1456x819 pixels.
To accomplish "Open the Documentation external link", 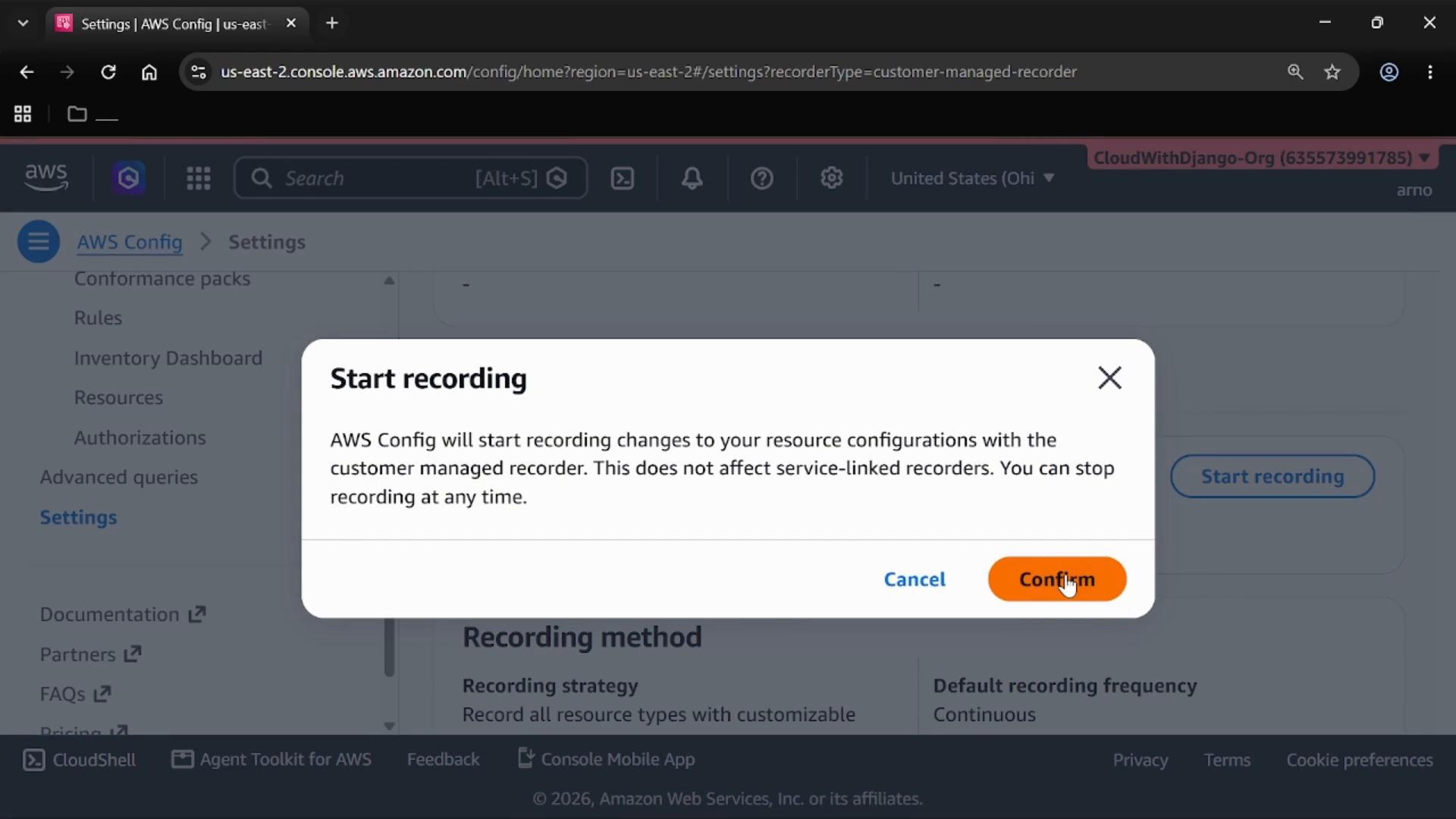I will [x=123, y=614].
